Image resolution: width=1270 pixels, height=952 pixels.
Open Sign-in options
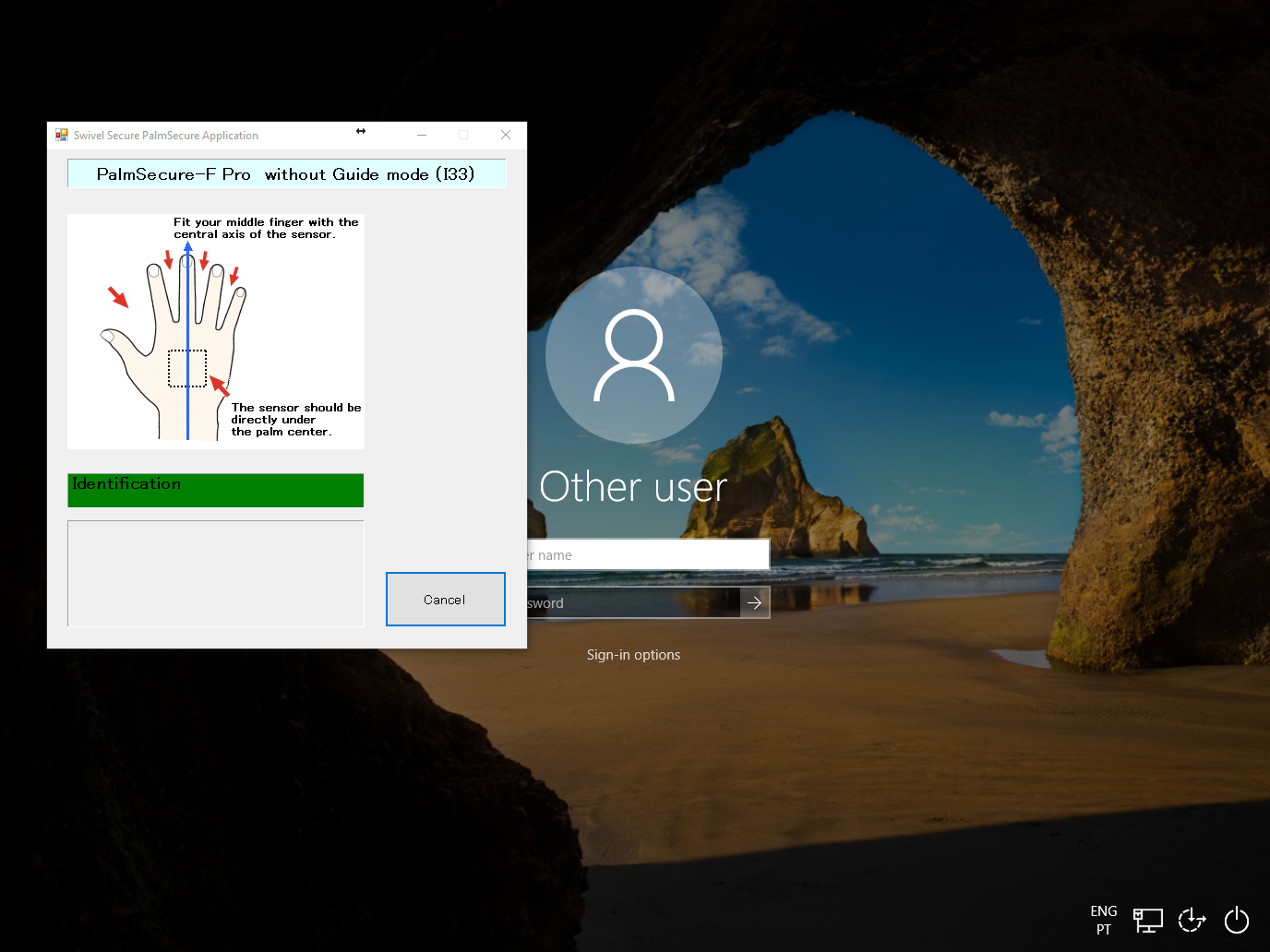coord(633,654)
